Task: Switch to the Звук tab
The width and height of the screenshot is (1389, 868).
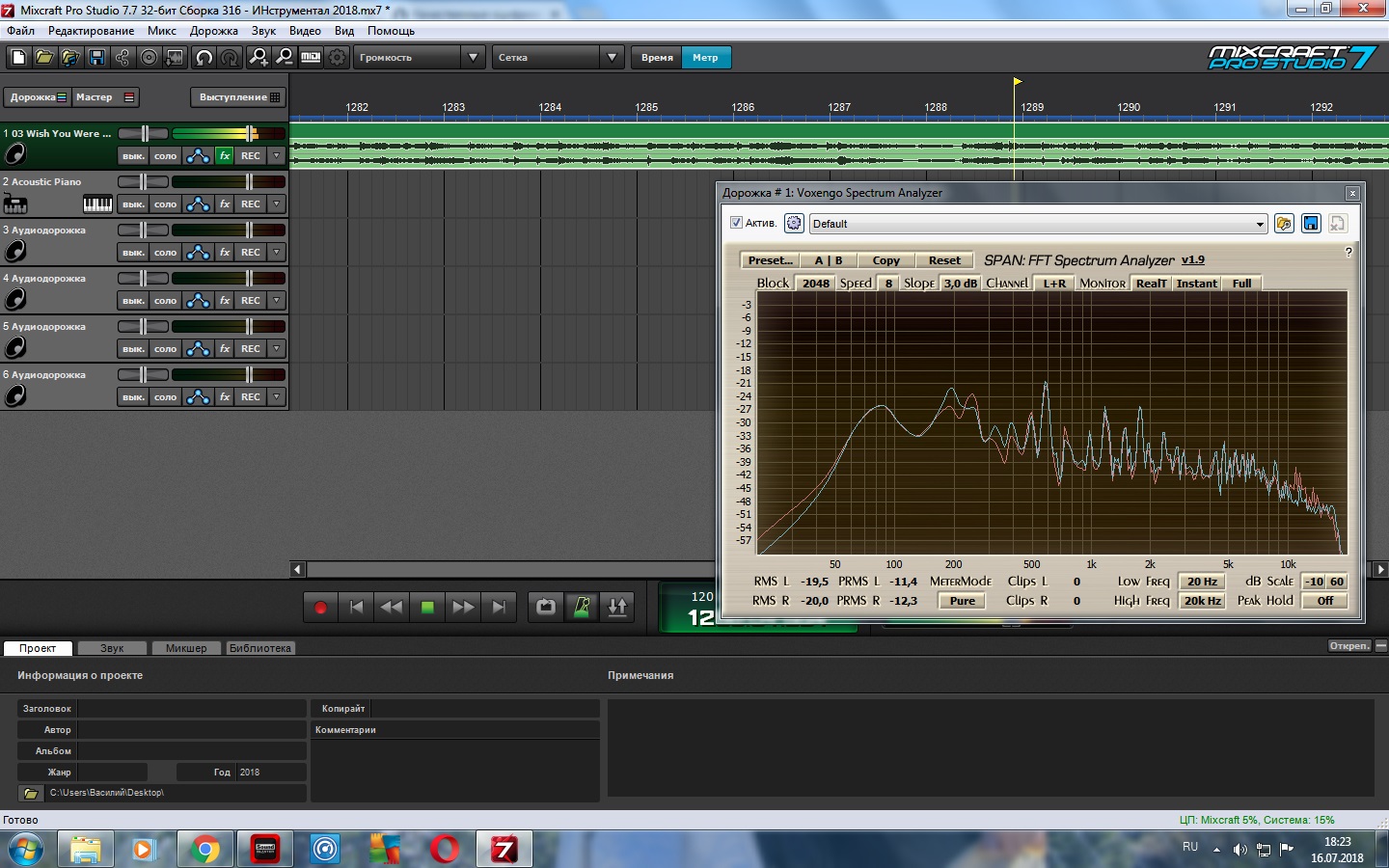Action: (x=112, y=648)
